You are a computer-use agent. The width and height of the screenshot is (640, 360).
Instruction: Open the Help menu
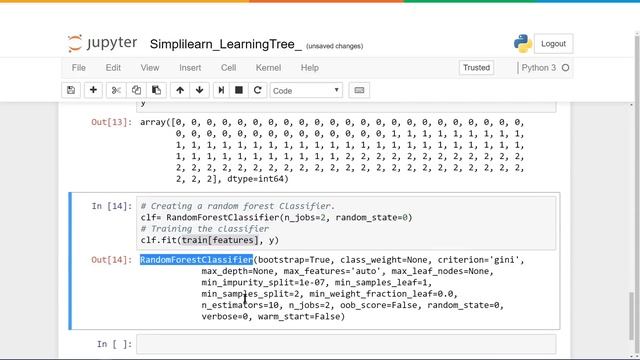pyautogui.click(x=310, y=68)
